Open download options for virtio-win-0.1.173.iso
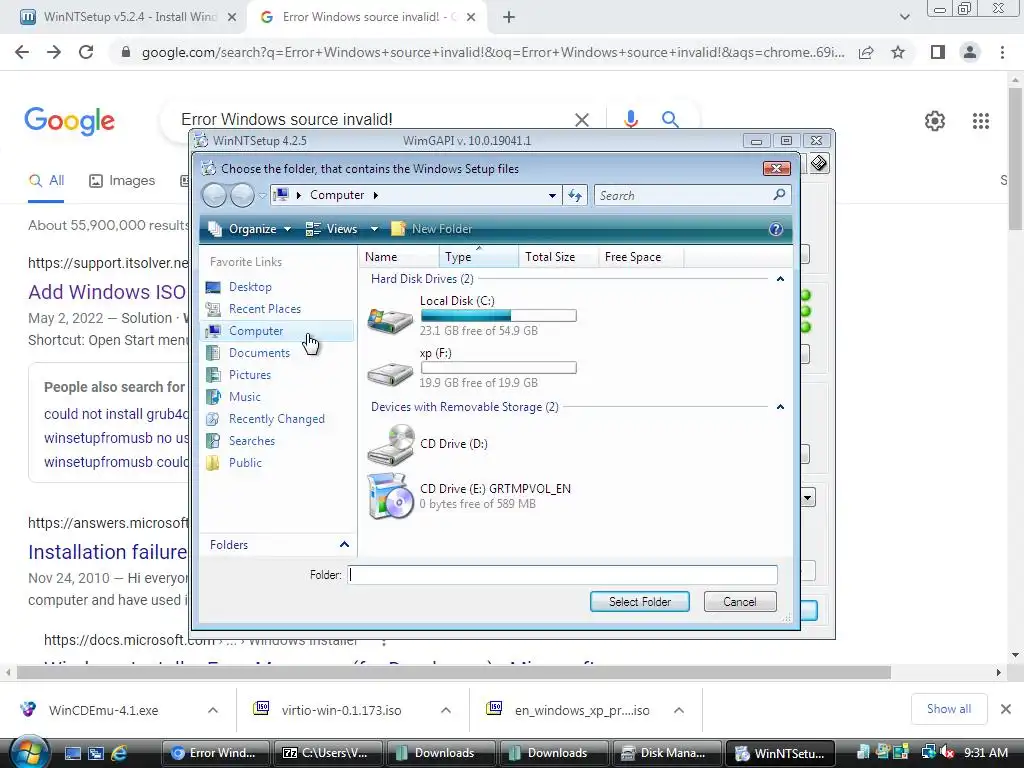 (x=445, y=710)
